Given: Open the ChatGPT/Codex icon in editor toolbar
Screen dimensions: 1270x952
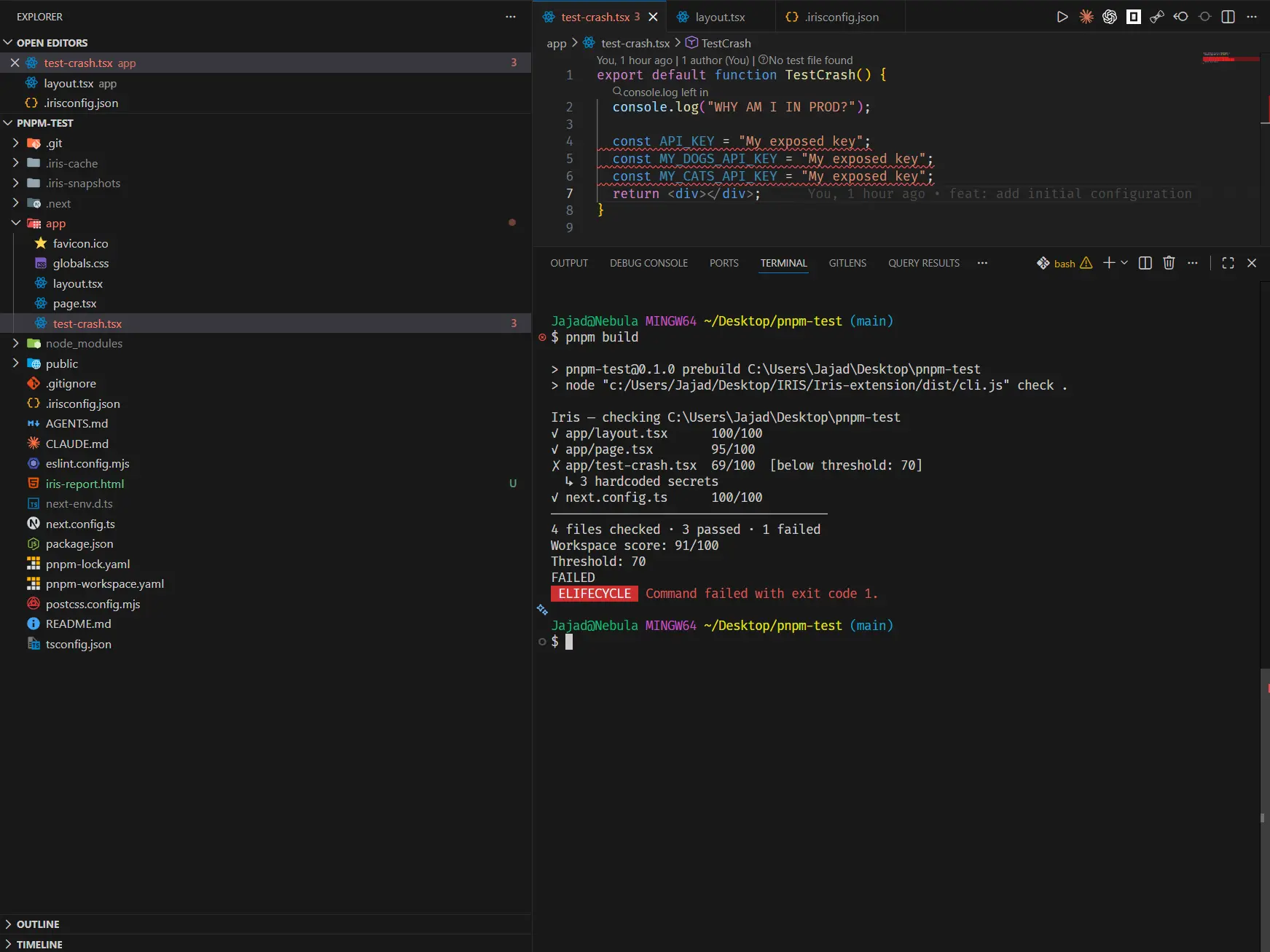Looking at the screenshot, I should 1110,17.
